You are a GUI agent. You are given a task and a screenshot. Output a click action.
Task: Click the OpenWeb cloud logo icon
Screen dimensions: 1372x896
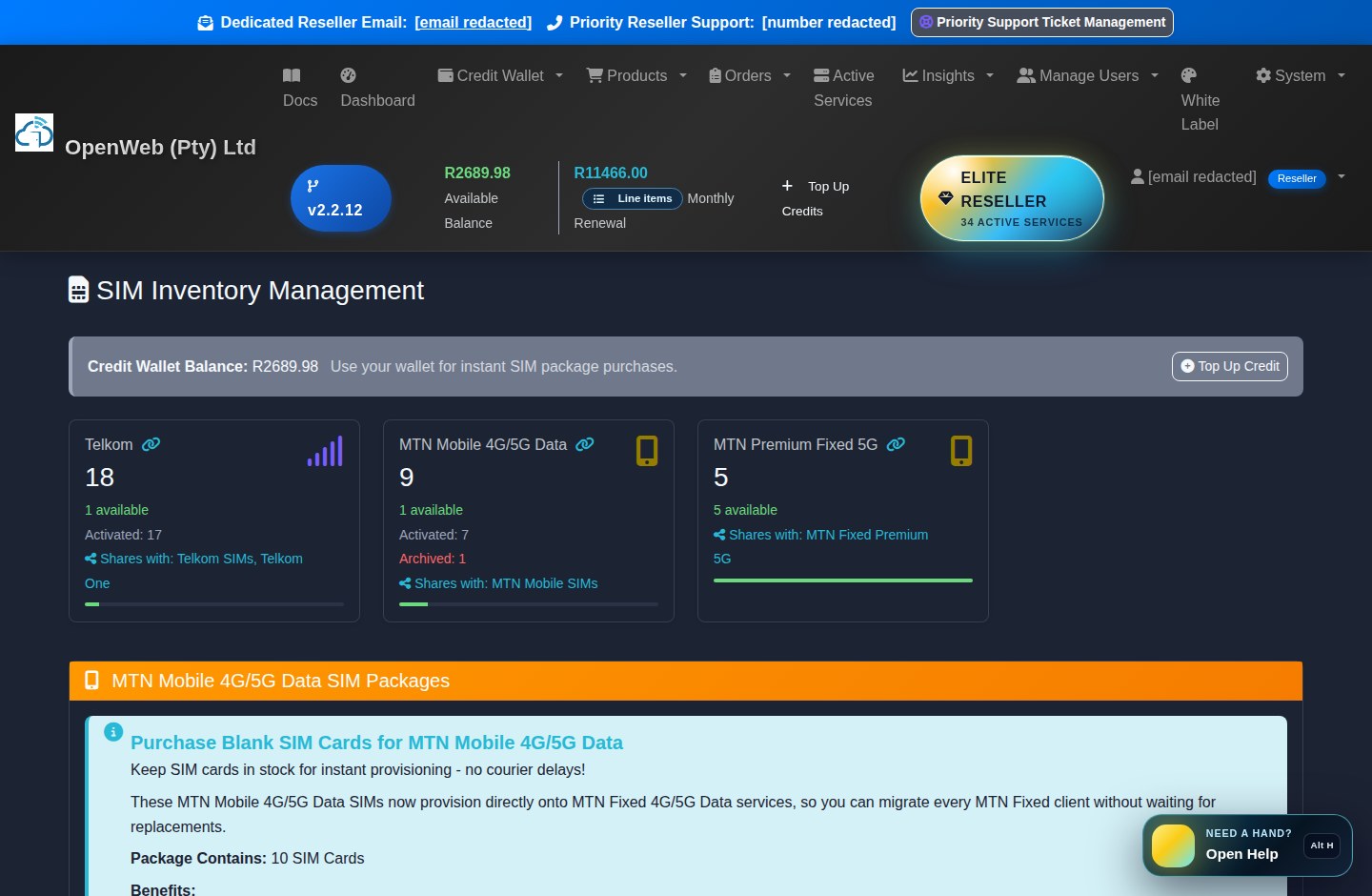coord(34,132)
